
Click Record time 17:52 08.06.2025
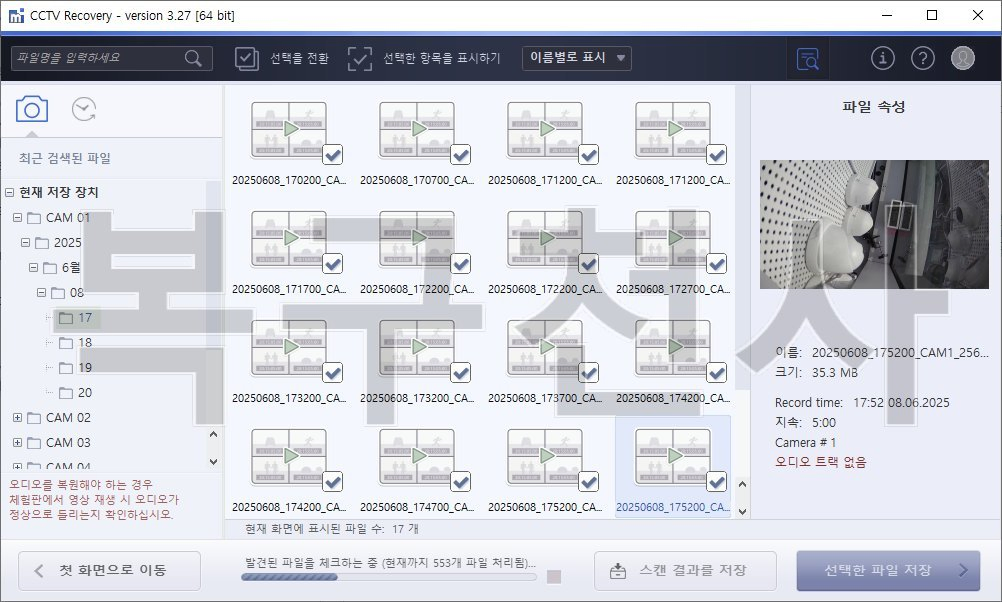(x=862, y=403)
